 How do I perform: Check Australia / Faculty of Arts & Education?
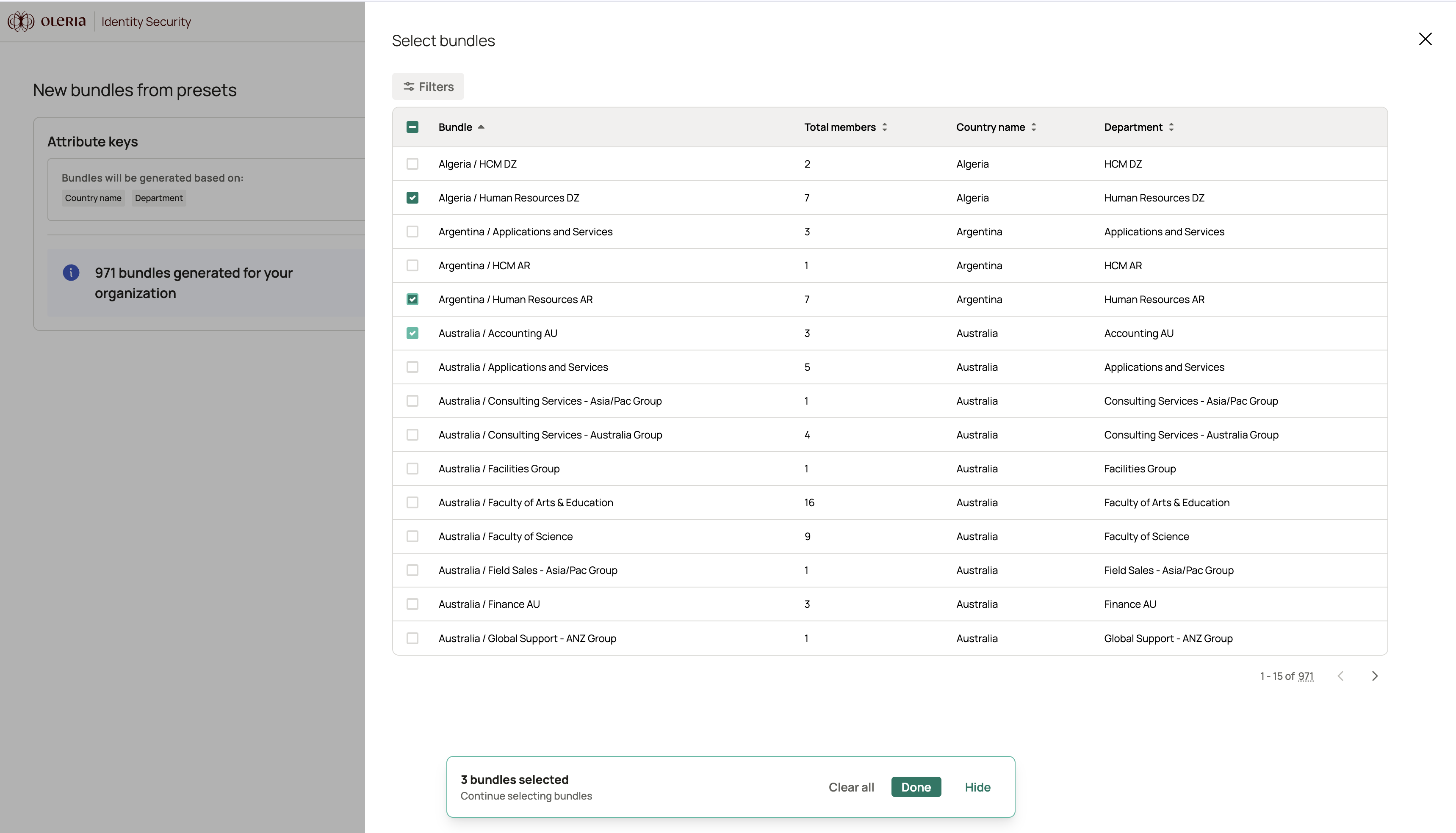412,502
